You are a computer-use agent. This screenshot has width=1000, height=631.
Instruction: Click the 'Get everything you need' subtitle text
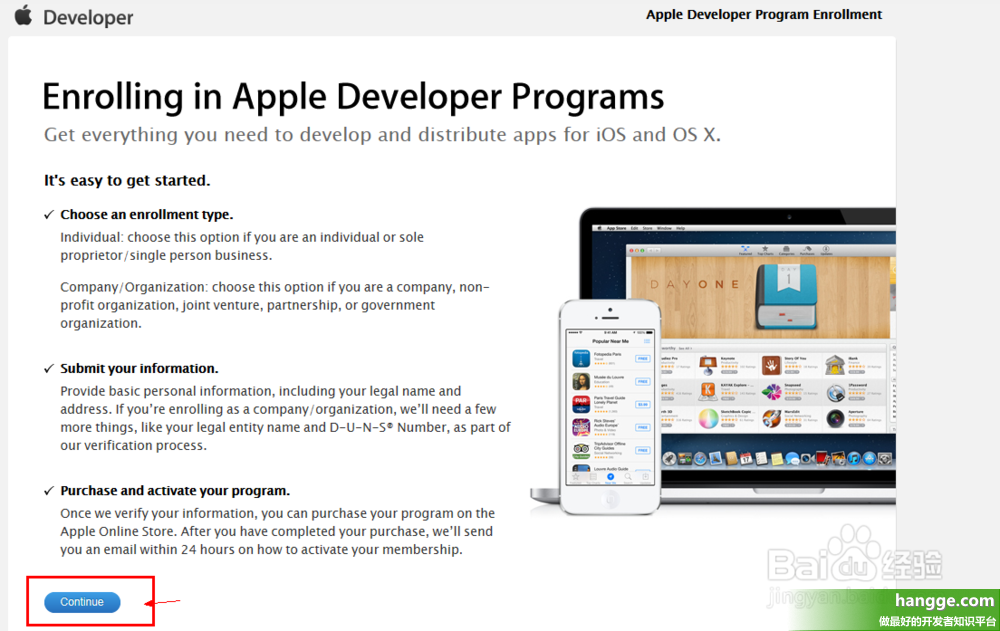pyautogui.click(x=382, y=135)
